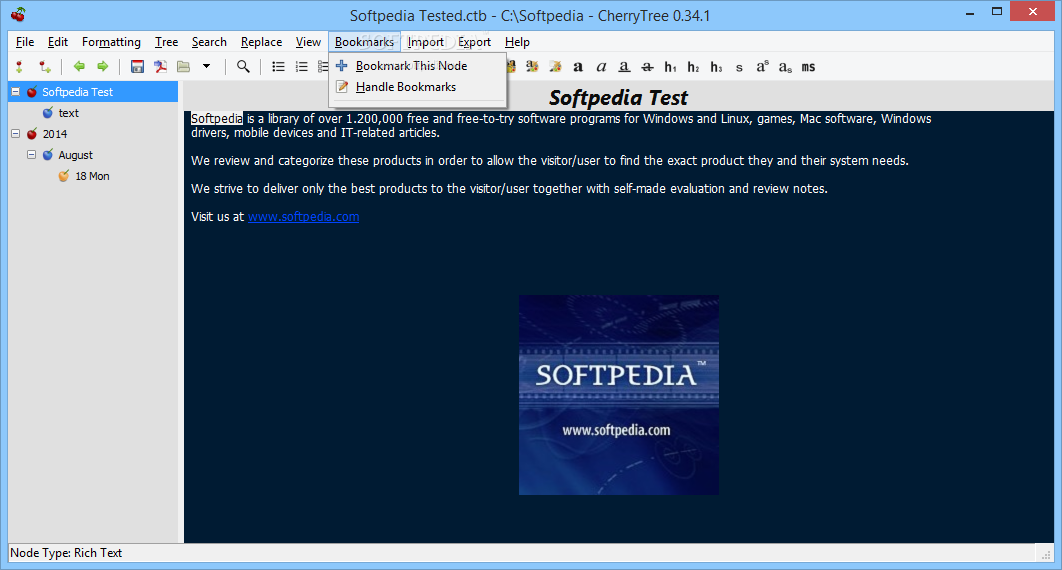Viewport: 1062px width, 570px height.
Task: Set a bulleted list from the toolbar
Action: click(x=278, y=66)
